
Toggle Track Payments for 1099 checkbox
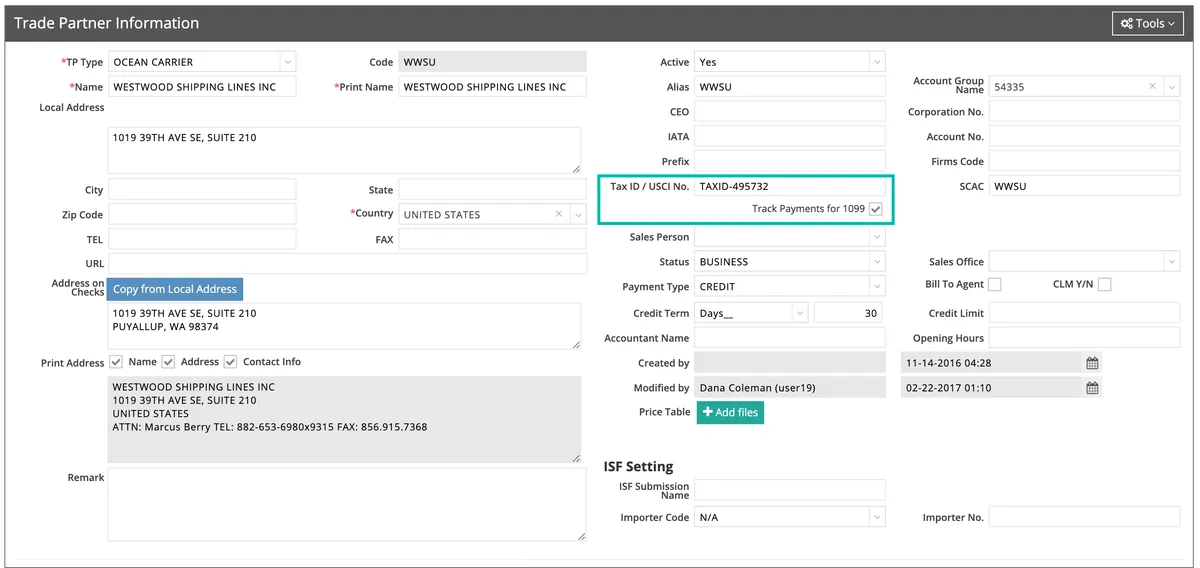pos(876,209)
